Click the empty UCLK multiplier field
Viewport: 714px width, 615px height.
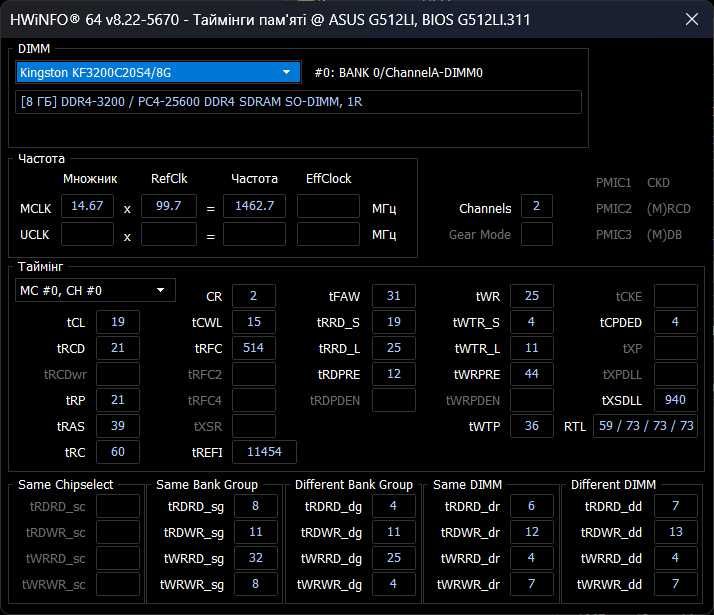click(87, 234)
